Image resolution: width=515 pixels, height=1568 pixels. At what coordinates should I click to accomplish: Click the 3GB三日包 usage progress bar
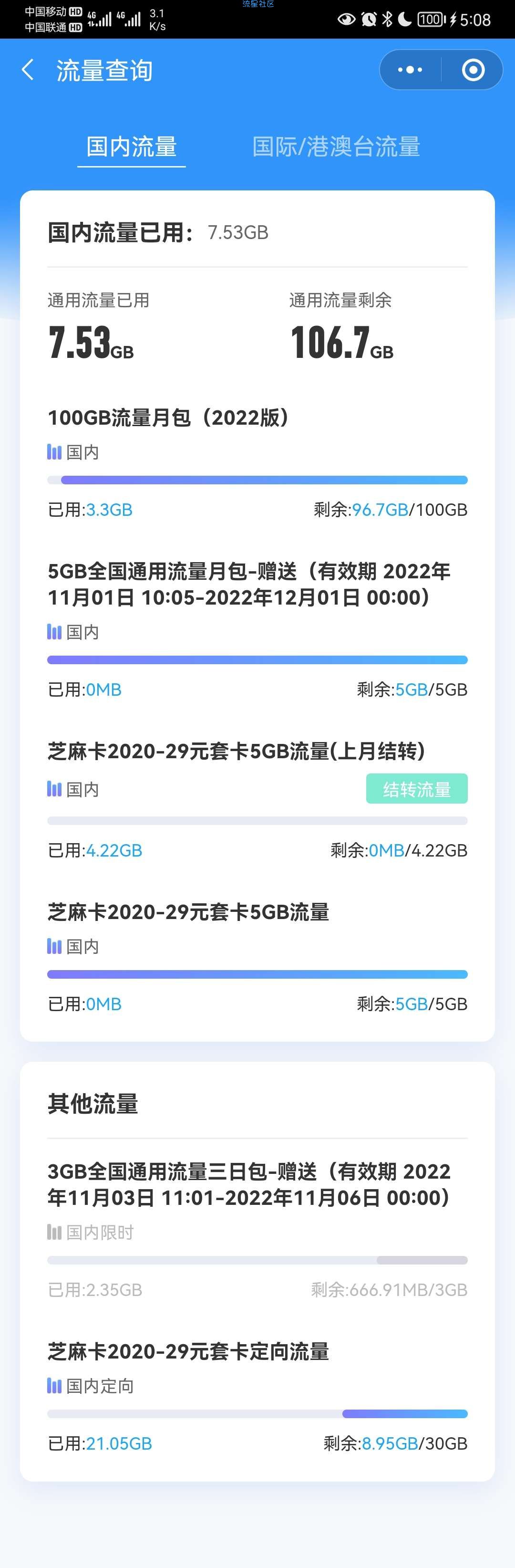point(257,1260)
